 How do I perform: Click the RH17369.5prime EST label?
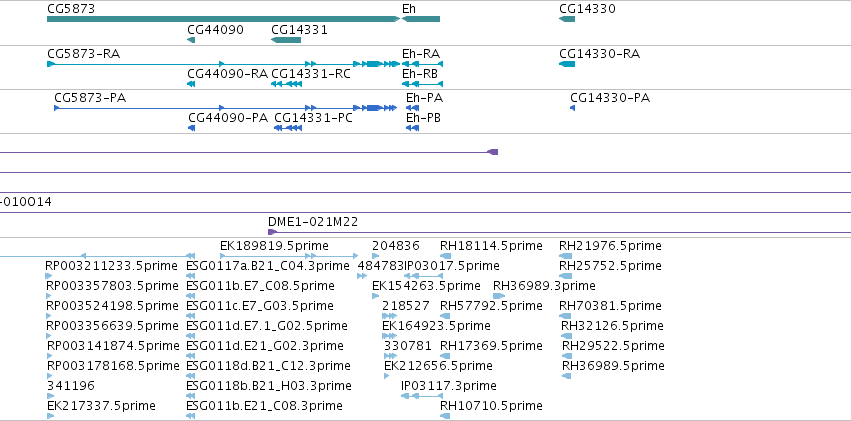[x=491, y=346]
